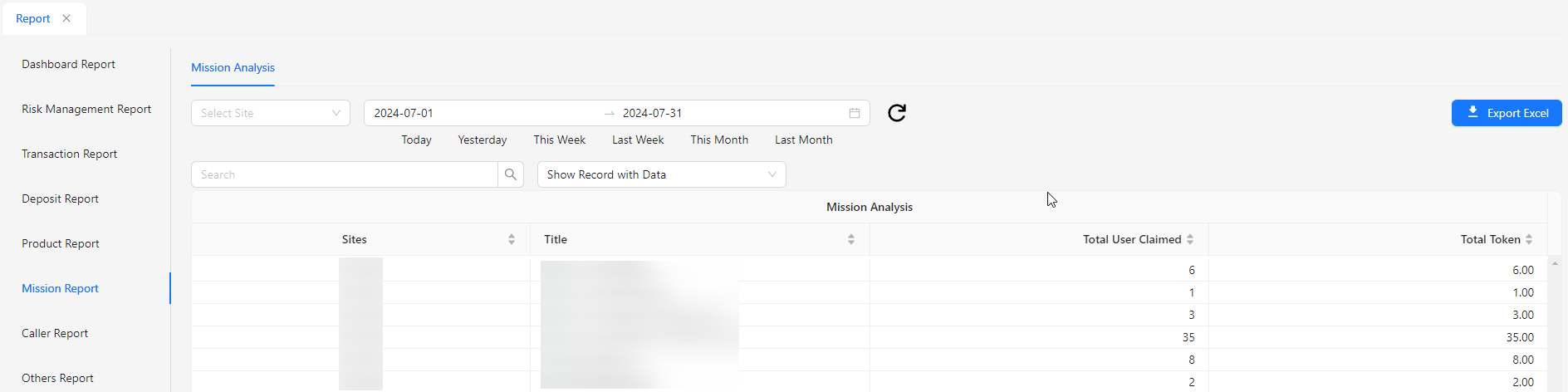Click the refresh reload icon
Viewport: 1568px width, 392px height.
[897, 113]
